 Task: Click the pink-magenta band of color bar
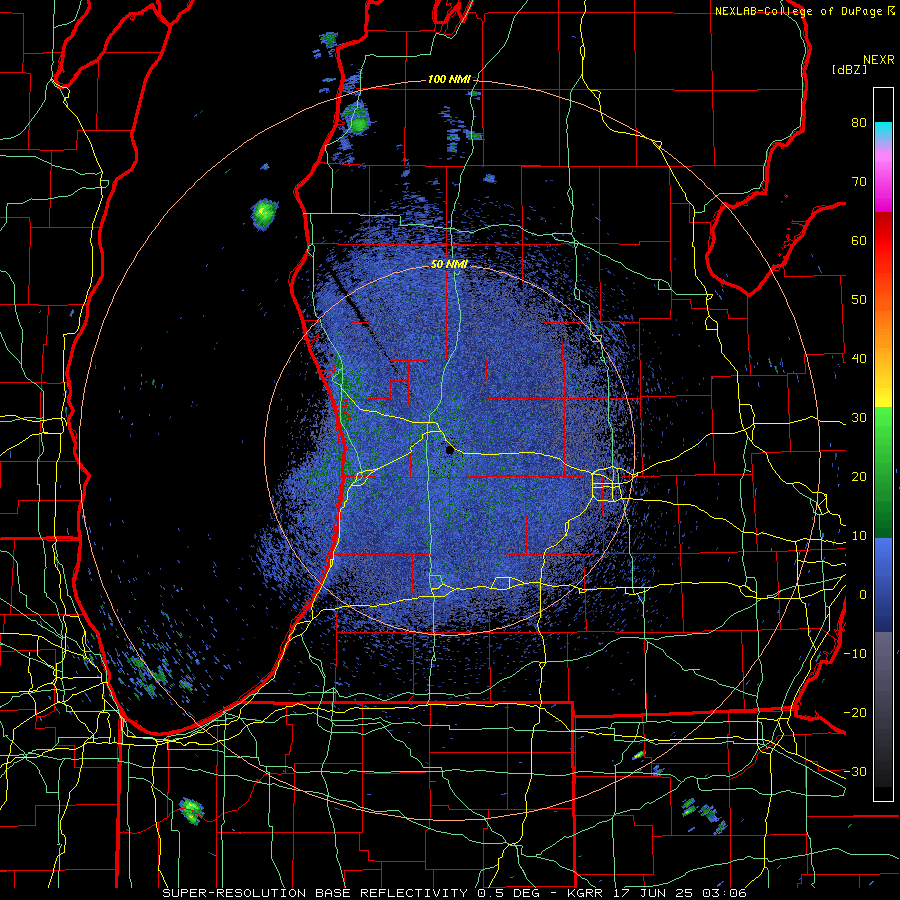[883, 181]
